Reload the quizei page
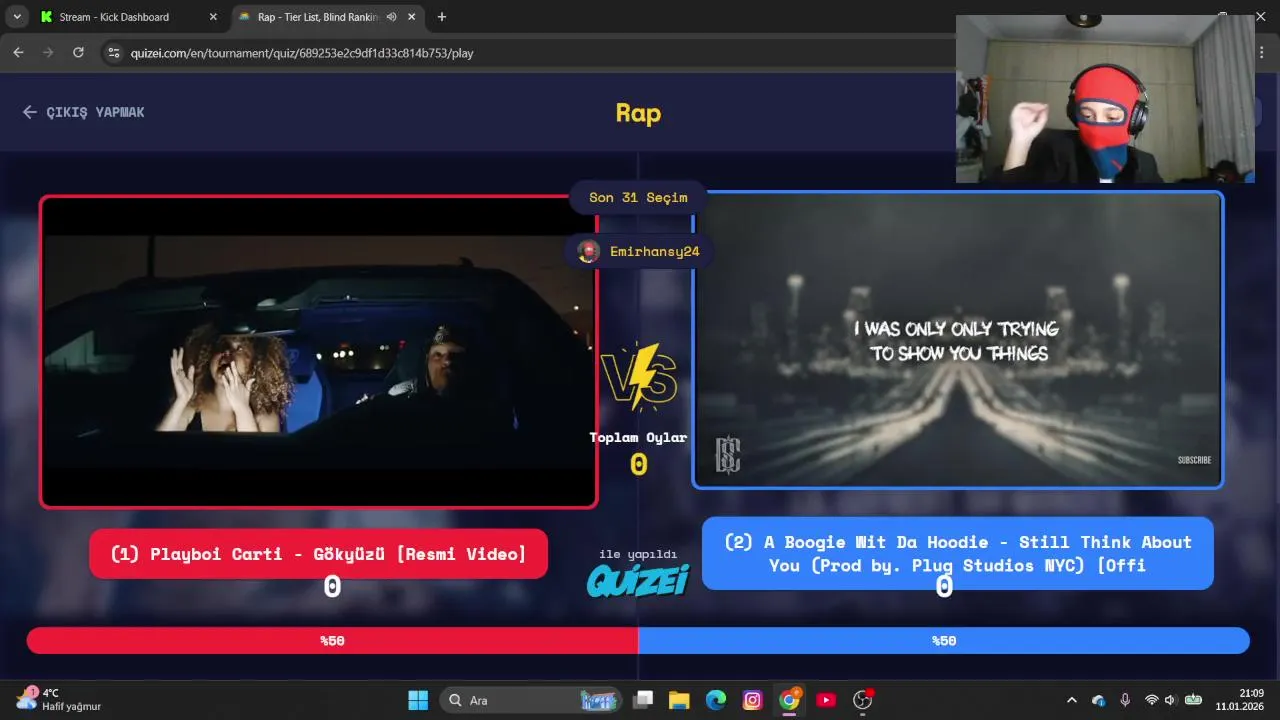1280x720 pixels. 78,52
